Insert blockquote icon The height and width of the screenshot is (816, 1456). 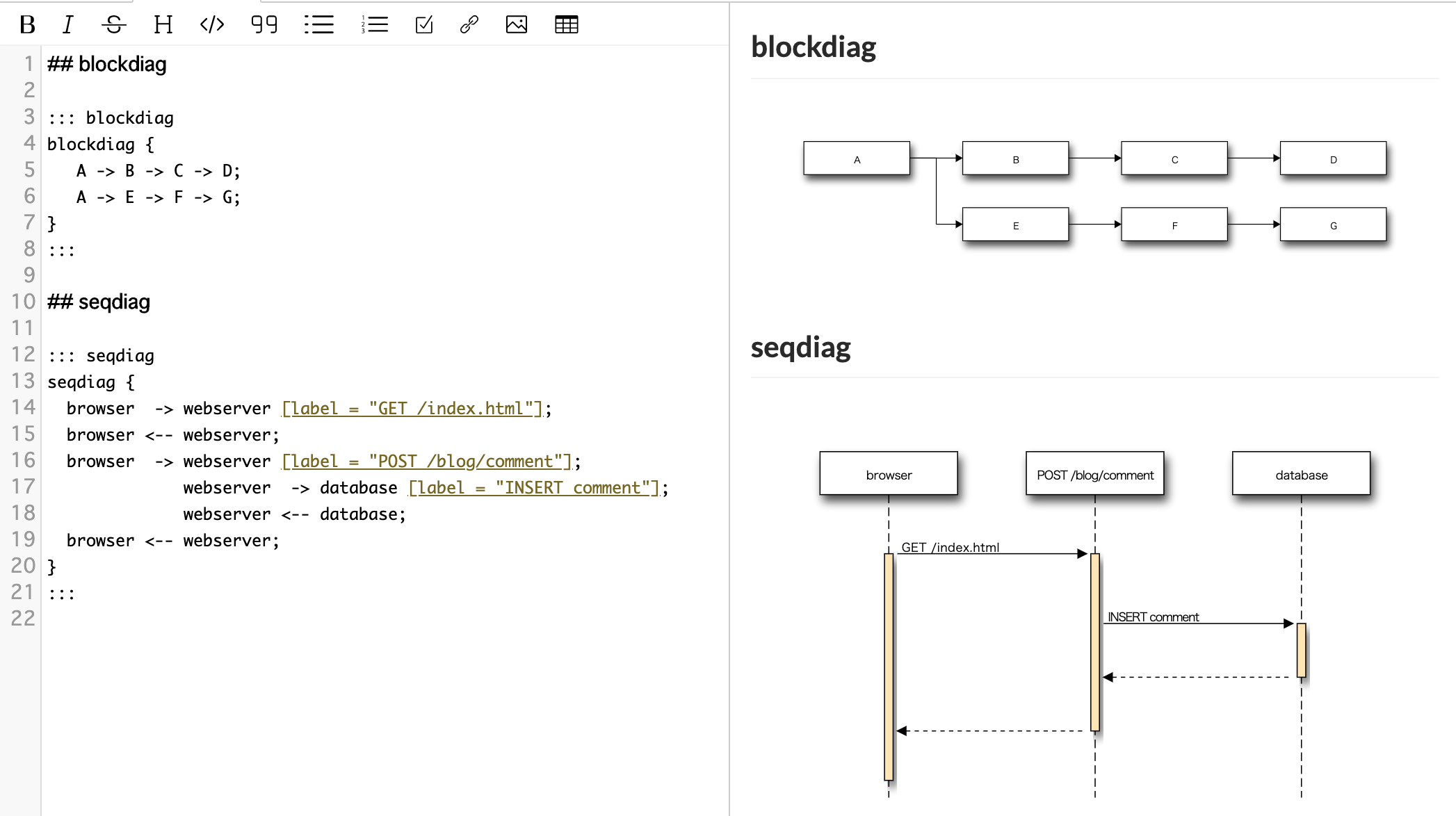(264, 25)
